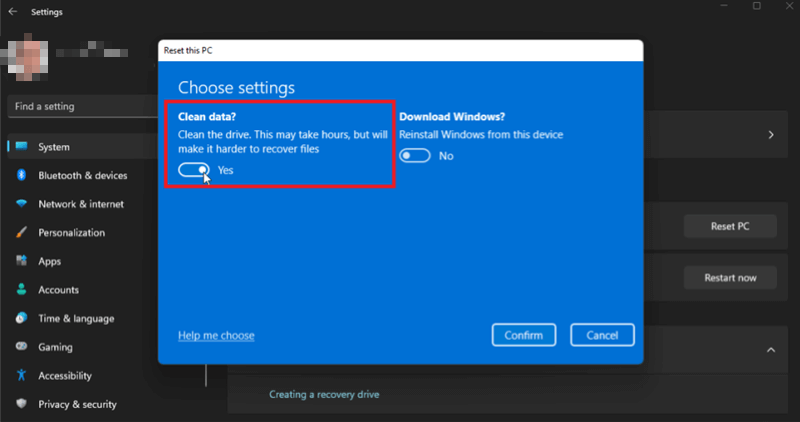Open the Help me choose link
The height and width of the screenshot is (422, 800).
click(x=216, y=335)
